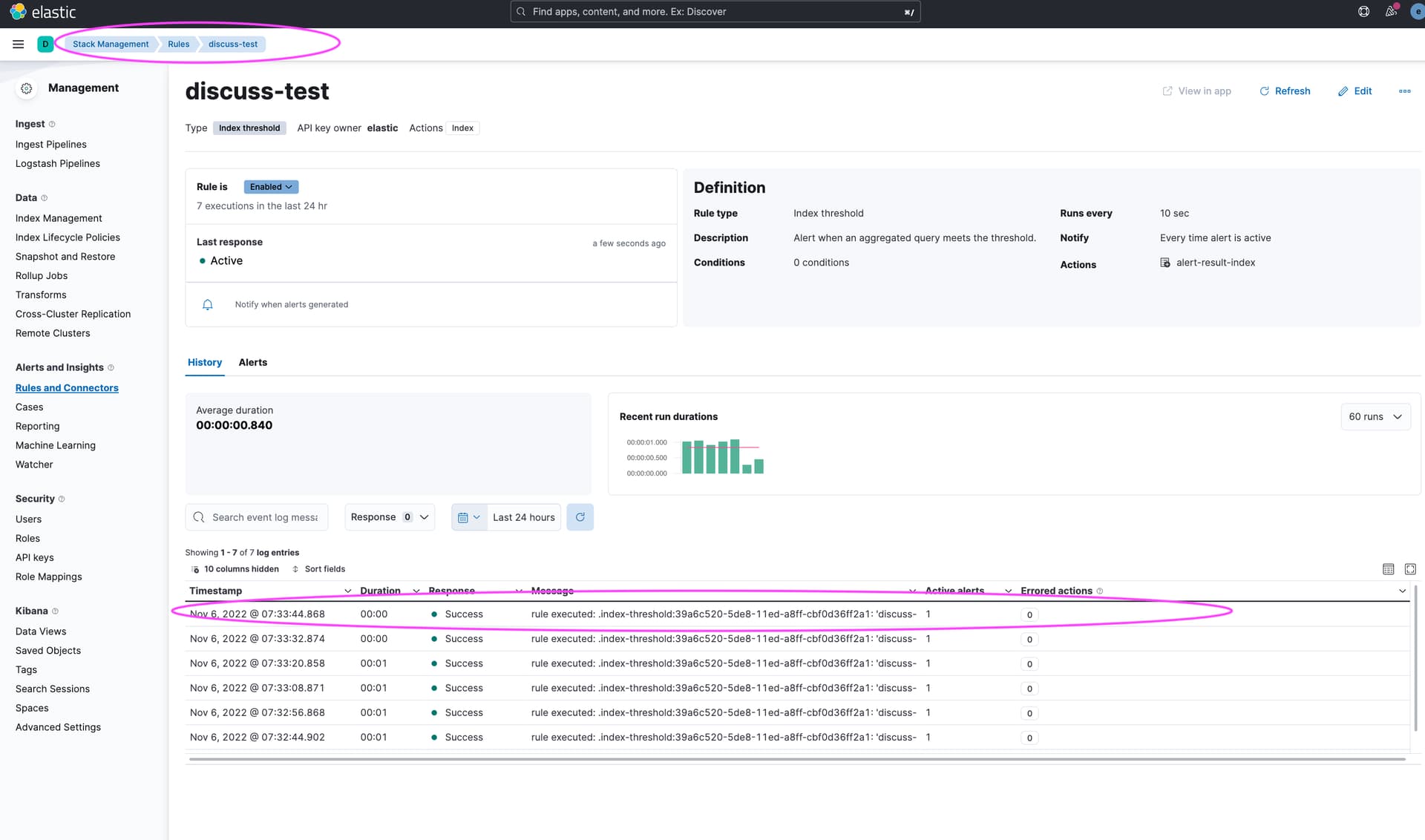Click View in app link
The image size is (1425, 840).
click(1196, 91)
